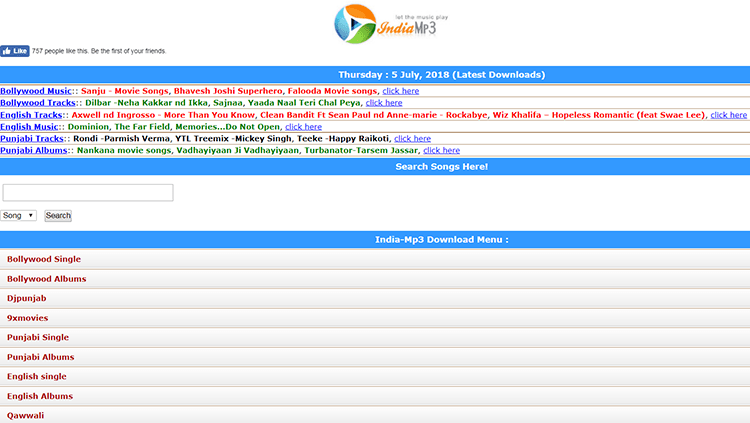Click 'Vadhayiyaan Ji Vadhayiyaan' text
This screenshot has height=423, width=750.
pyautogui.click(x=238, y=150)
